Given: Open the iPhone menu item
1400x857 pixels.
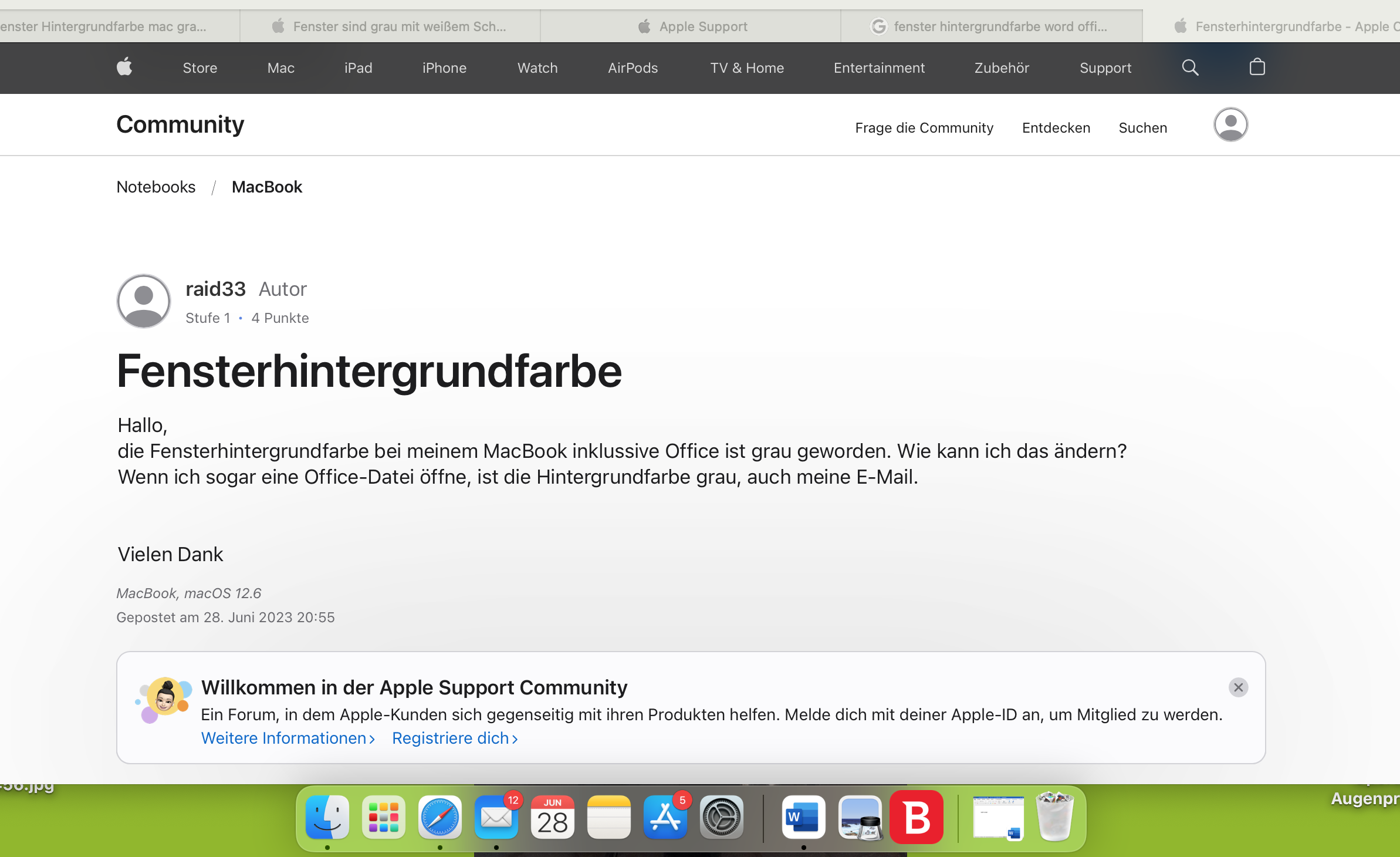Looking at the screenshot, I should coord(444,68).
